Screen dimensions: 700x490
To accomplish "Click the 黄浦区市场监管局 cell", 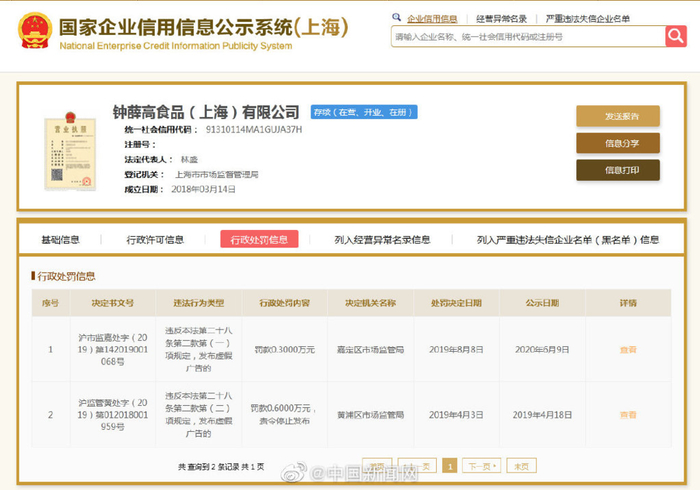I will point(371,415).
